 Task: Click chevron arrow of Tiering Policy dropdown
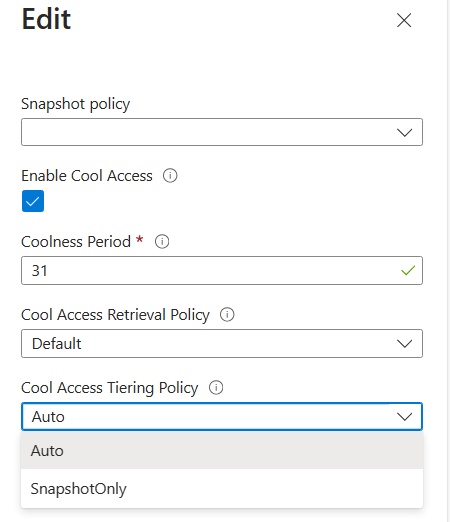[405, 416]
